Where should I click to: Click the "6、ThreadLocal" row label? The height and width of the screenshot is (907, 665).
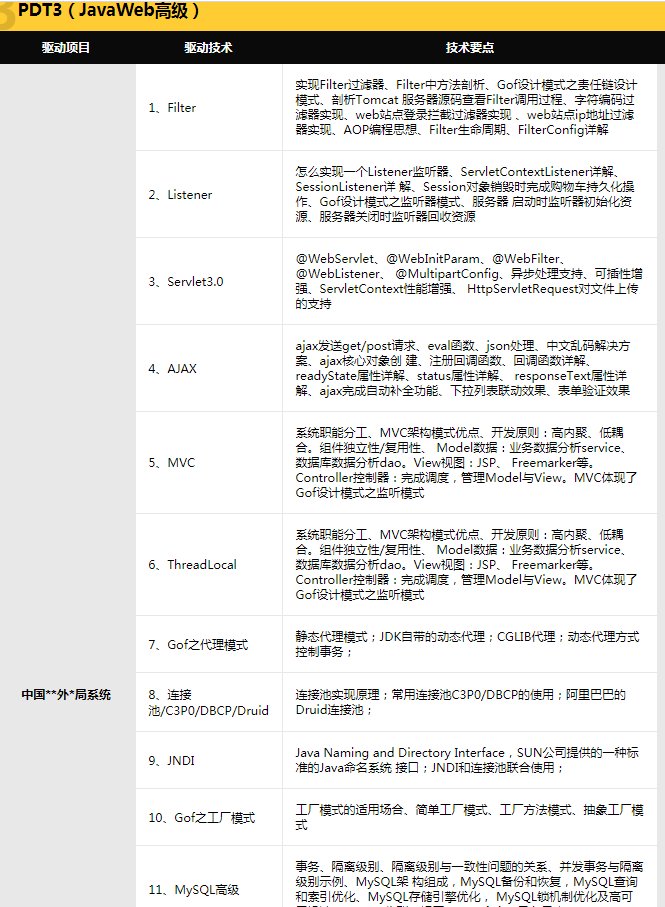[x=192, y=565]
